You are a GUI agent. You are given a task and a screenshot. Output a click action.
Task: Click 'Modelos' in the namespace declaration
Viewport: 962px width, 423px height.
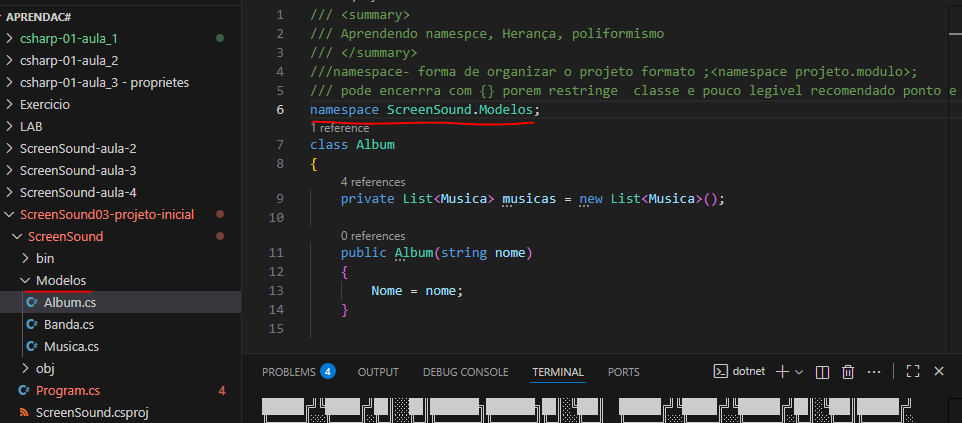tap(506, 111)
